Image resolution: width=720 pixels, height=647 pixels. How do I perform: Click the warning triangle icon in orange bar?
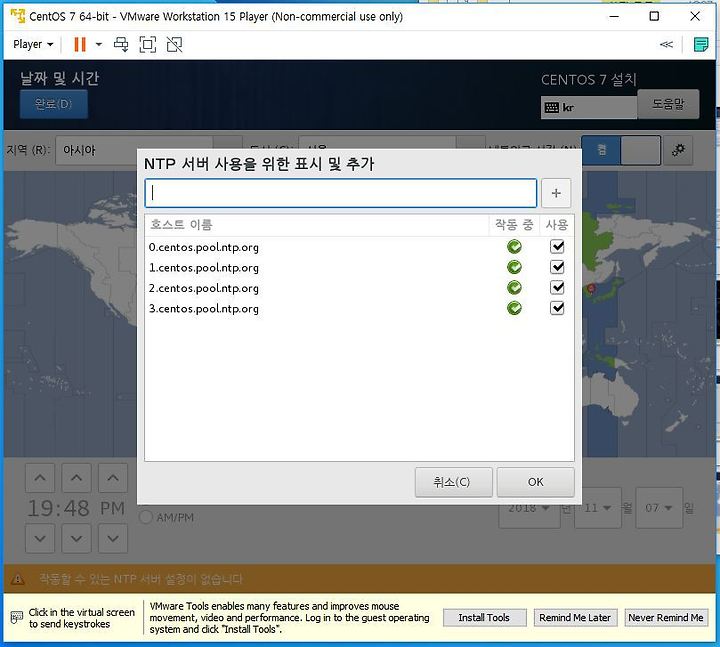(x=17, y=579)
